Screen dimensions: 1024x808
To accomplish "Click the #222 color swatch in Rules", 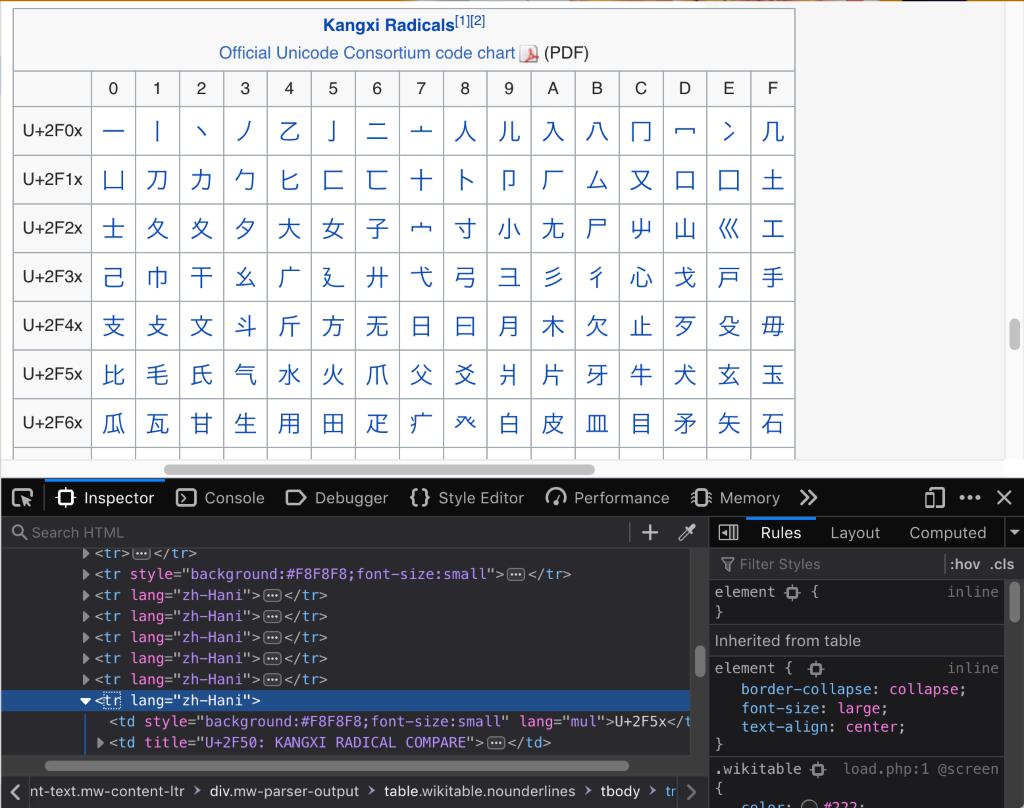I will 810,805.
